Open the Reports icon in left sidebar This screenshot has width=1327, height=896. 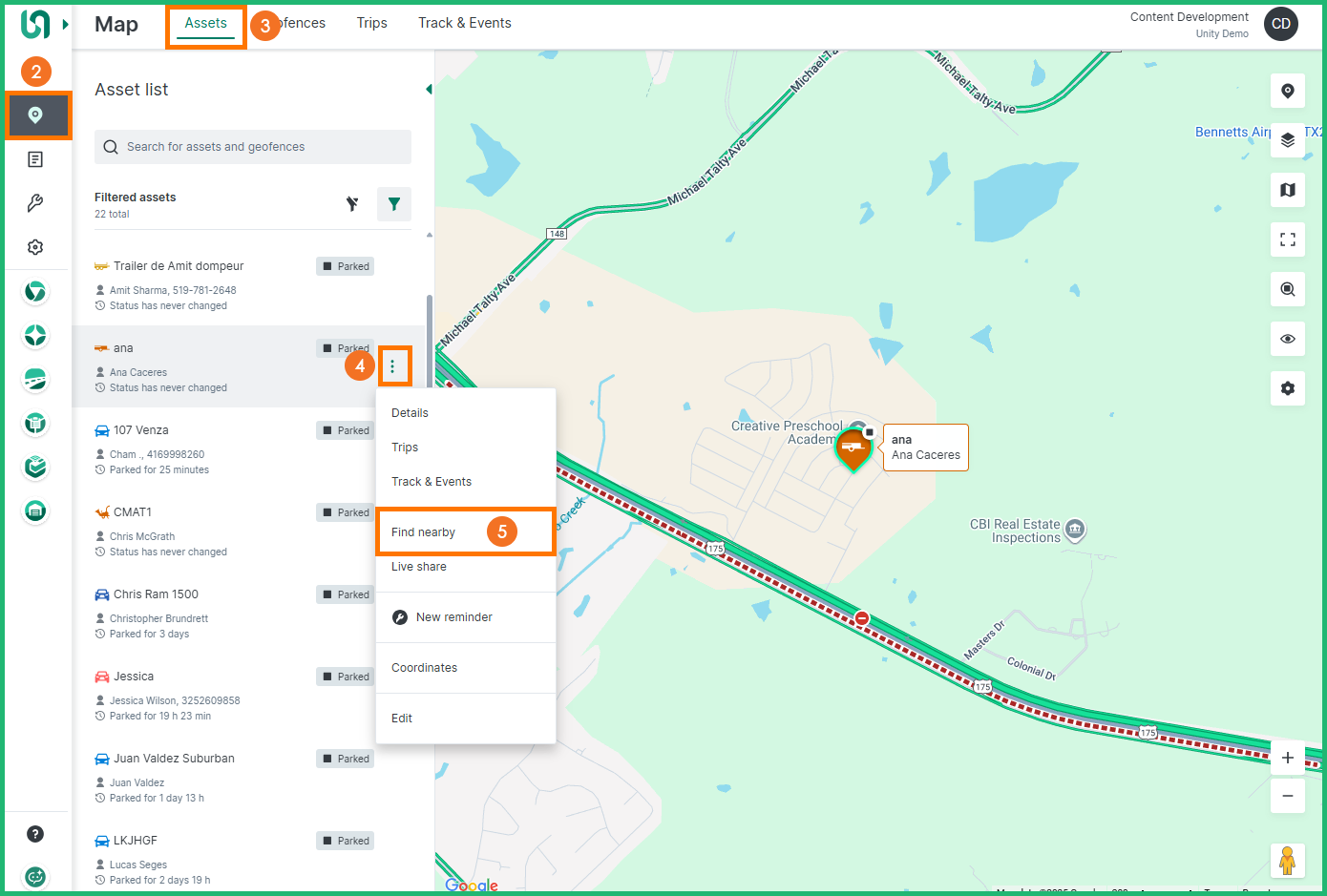35,159
